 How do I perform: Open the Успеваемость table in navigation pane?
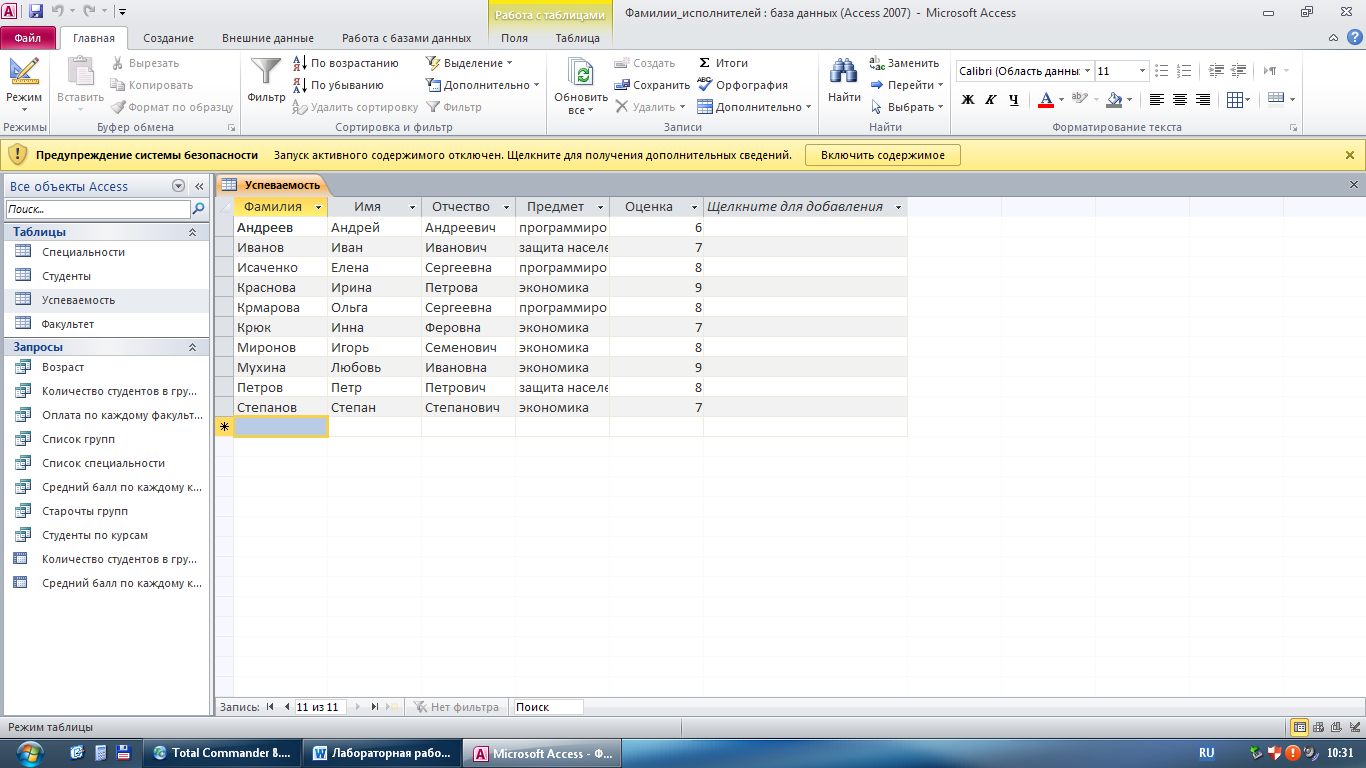pos(107,300)
